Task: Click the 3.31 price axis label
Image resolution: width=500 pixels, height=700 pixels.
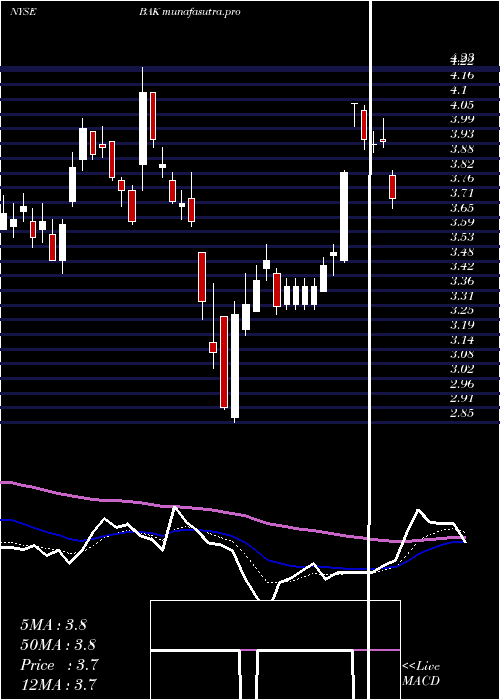Action: (x=462, y=296)
